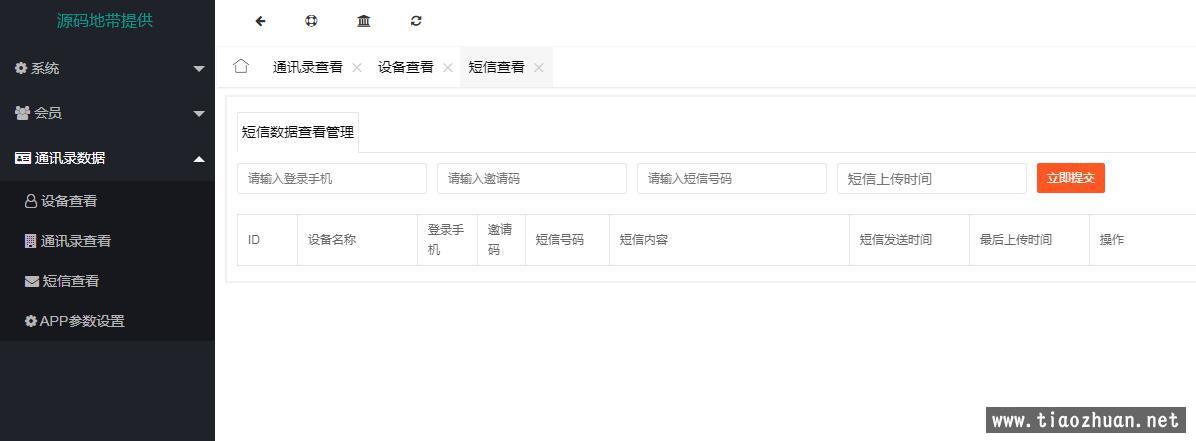
Task: Click the 立即提交 submit button
Action: (1071, 178)
